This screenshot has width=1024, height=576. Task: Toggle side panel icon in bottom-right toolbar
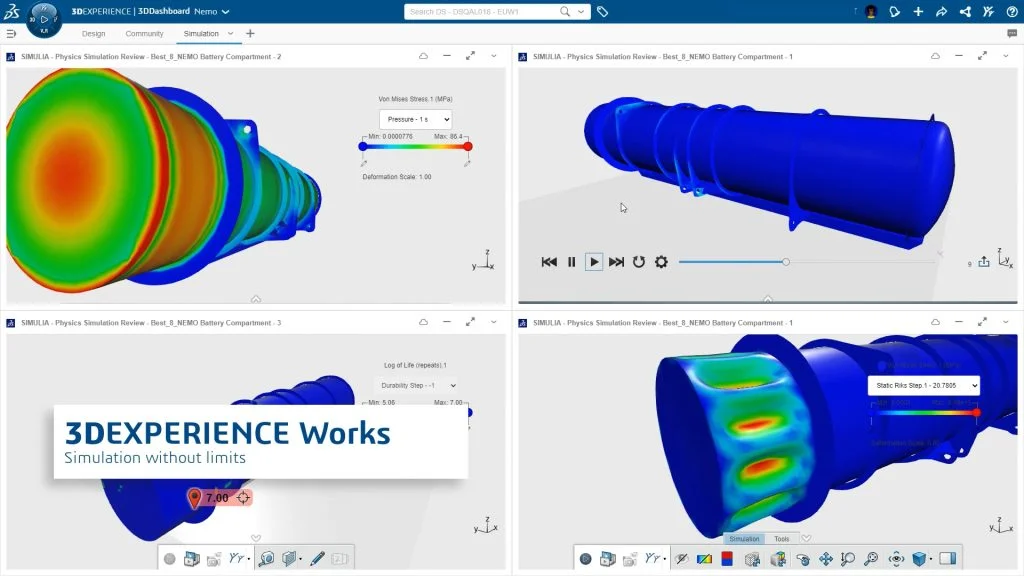pos(948,558)
